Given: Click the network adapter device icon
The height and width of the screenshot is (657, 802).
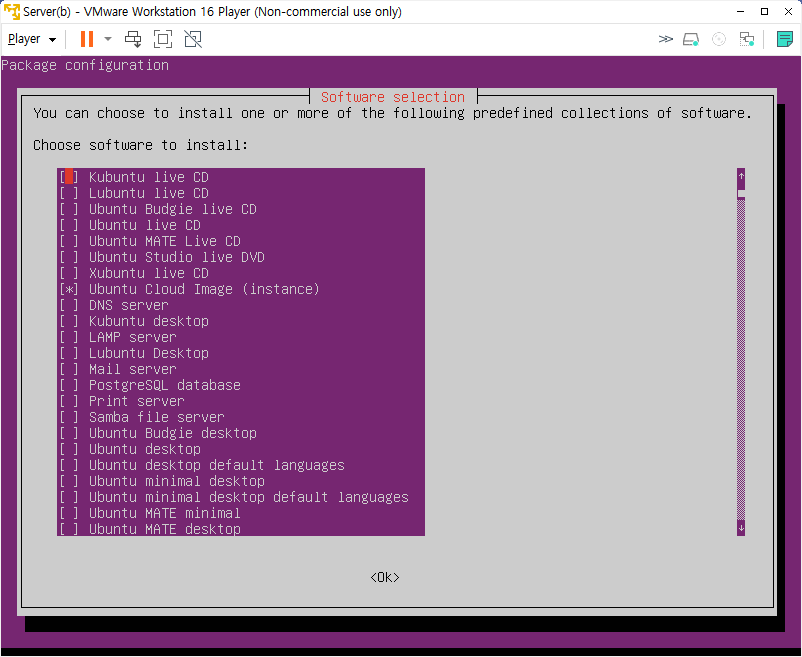Looking at the screenshot, I should 747,39.
